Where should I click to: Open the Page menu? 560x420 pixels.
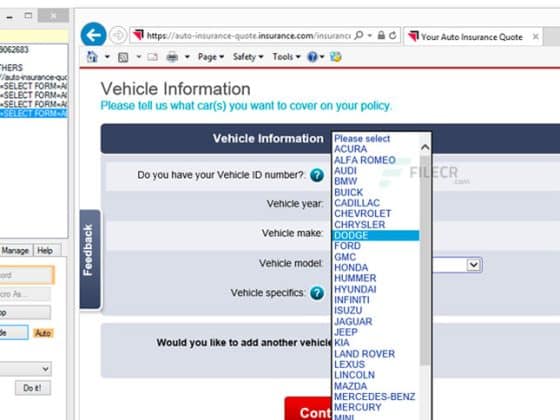pos(211,57)
